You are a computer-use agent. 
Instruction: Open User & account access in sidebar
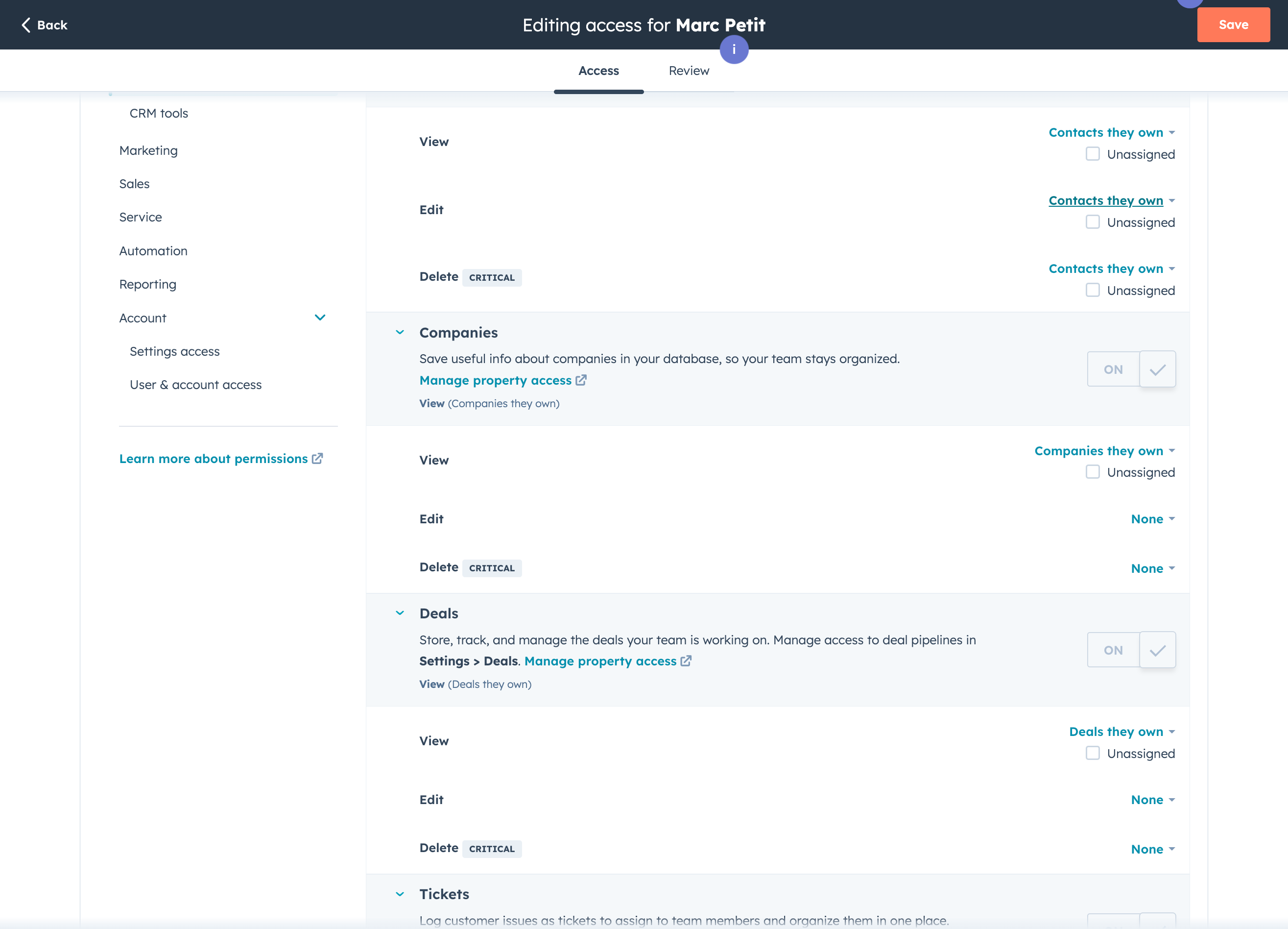point(195,385)
